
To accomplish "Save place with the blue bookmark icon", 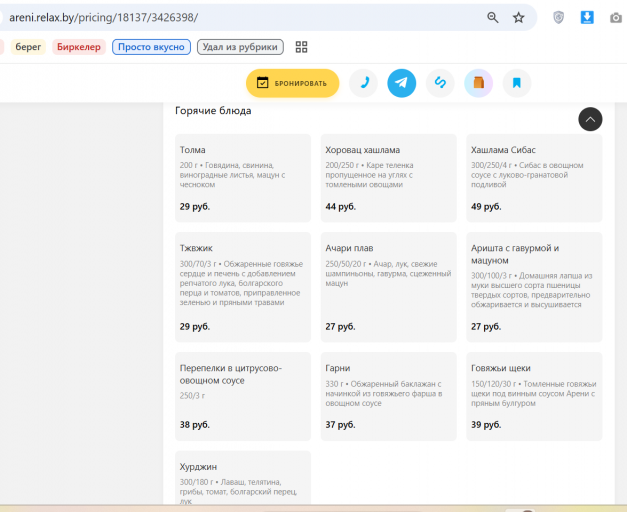I will pos(517,83).
